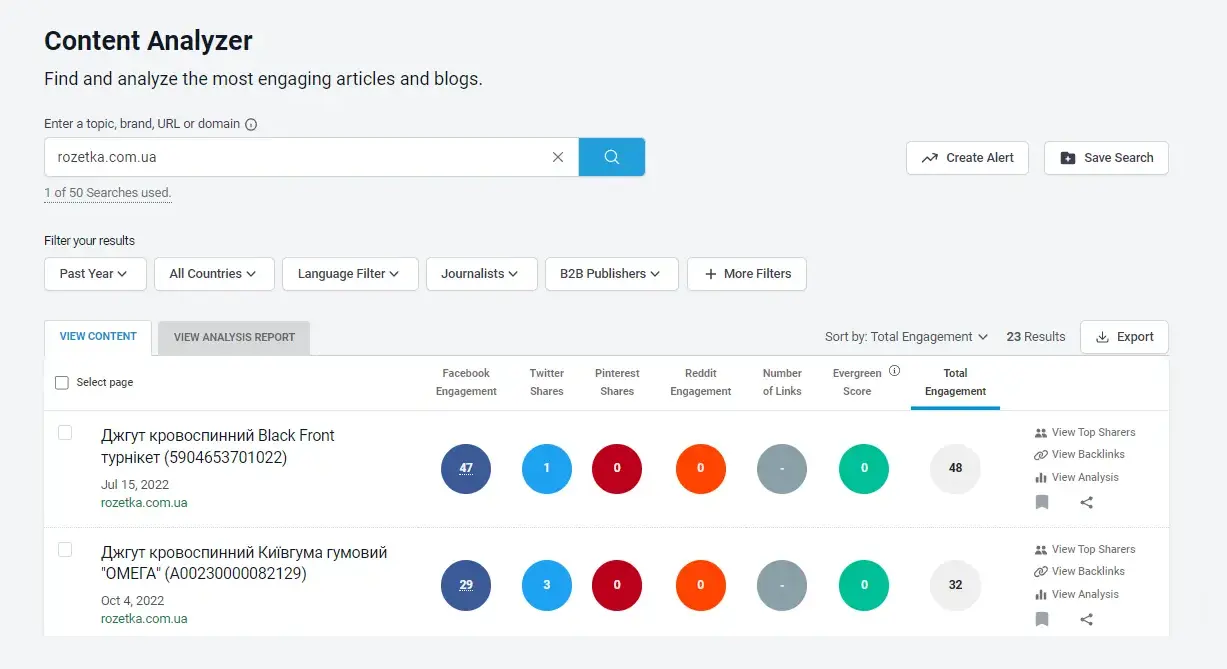This screenshot has height=669, width=1227.
Task: Click Total Engagement circle showing 48
Action: click(x=955, y=468)
